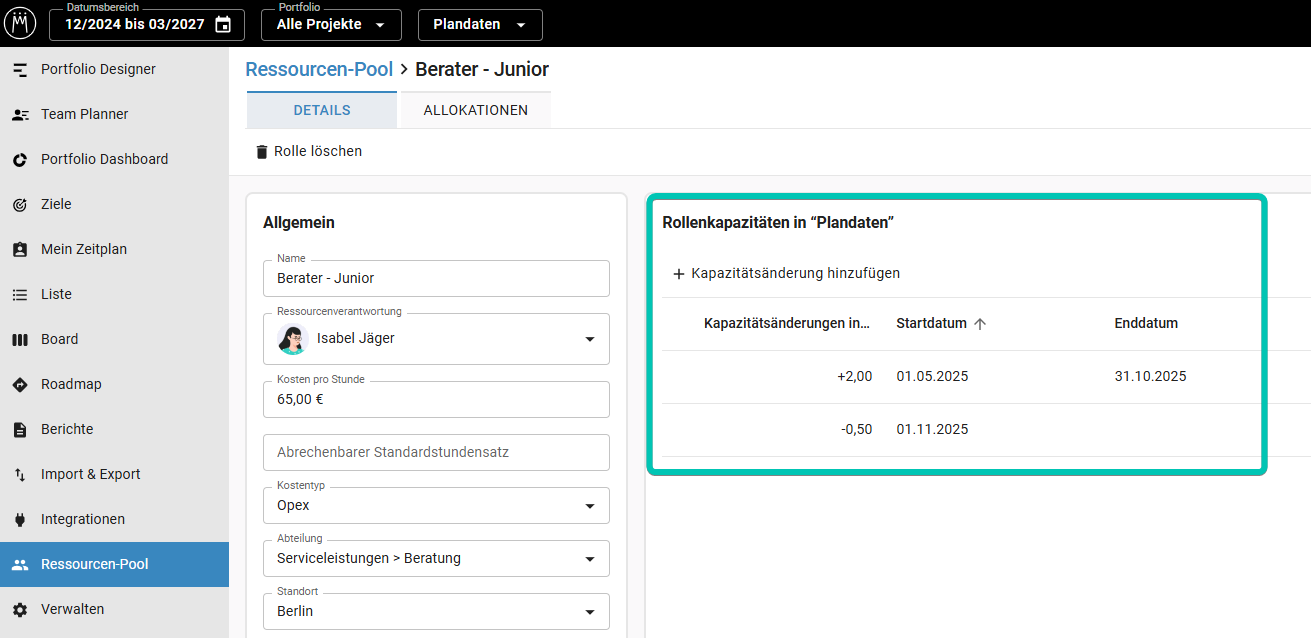Click Berater - Junior in the breadcrumb
The height and width of the screenshot is (638, 1311).
(482, 70)
